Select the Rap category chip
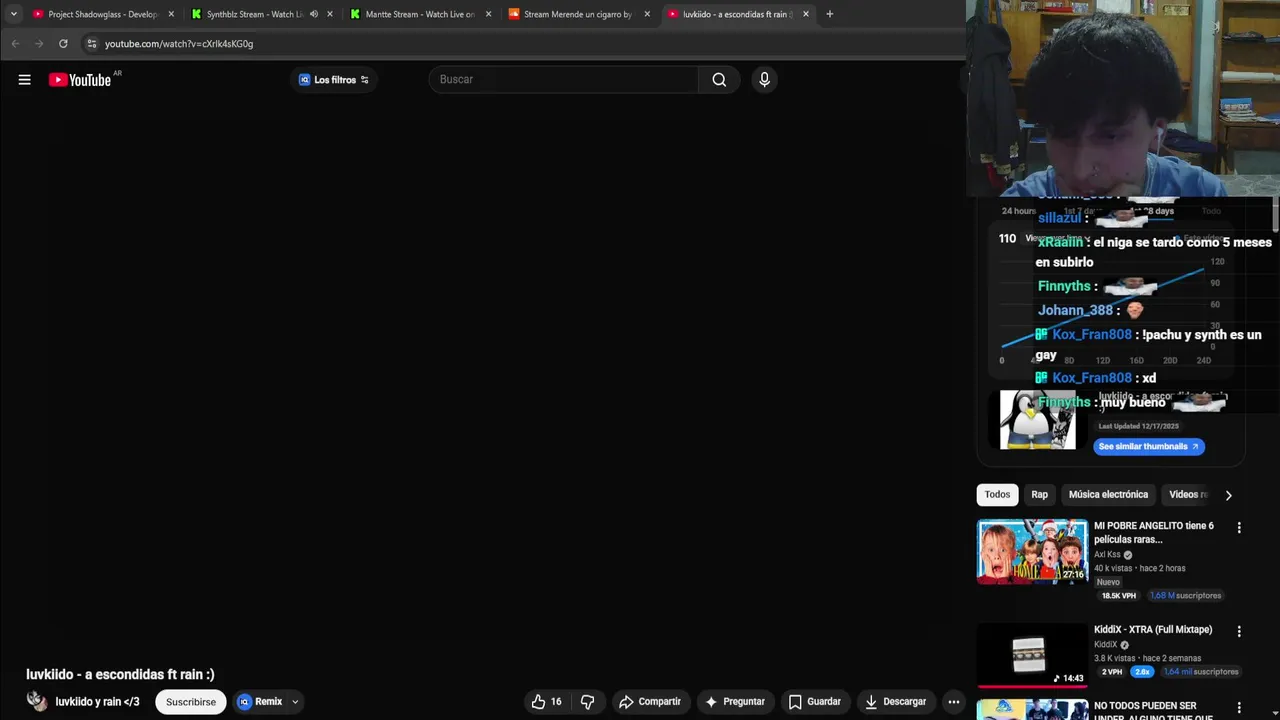 pos(1040,495)
